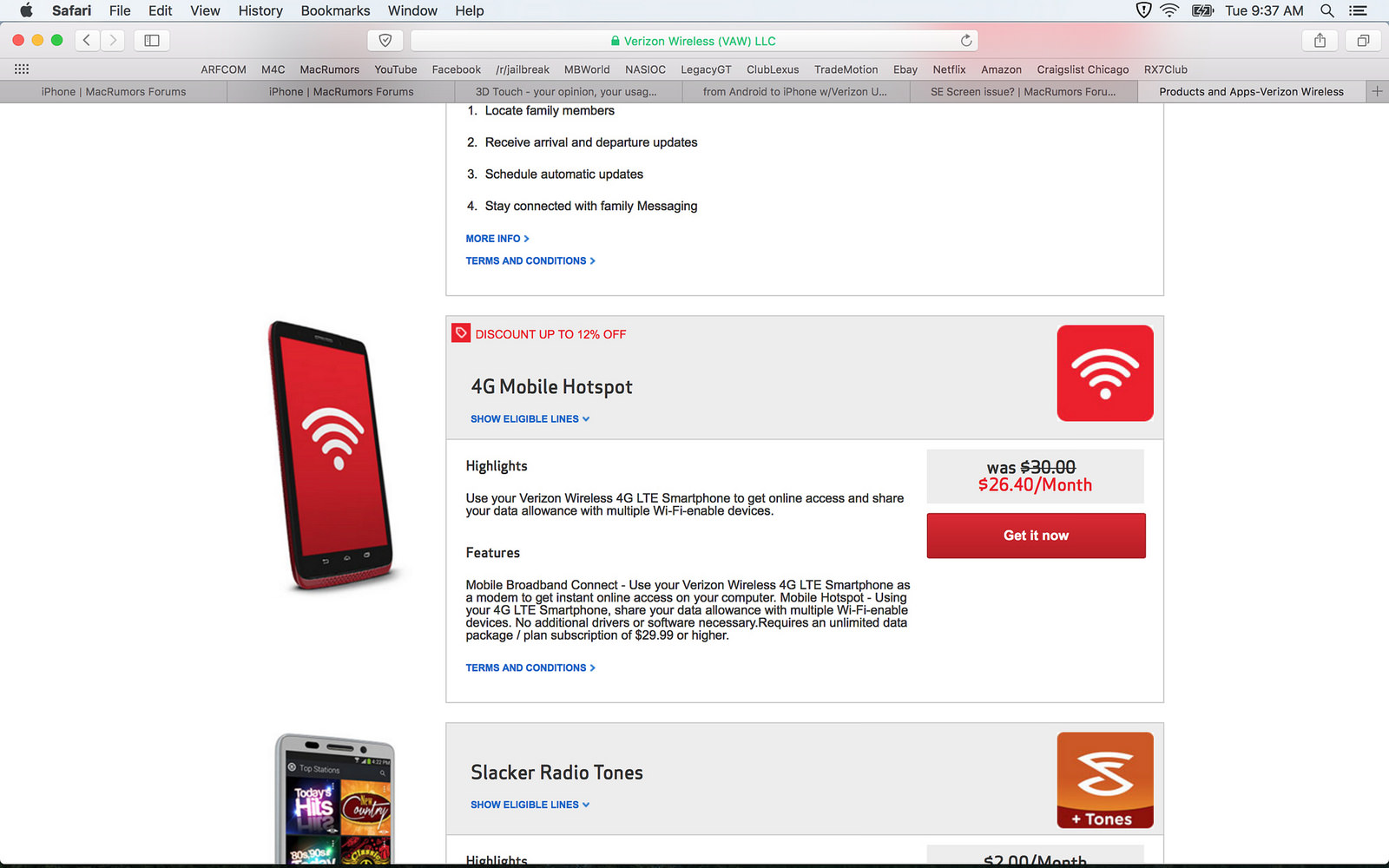This screenshot has width=1389, height=868.
Task: Open the NASIOC bookmark
Action: (646, 69)
